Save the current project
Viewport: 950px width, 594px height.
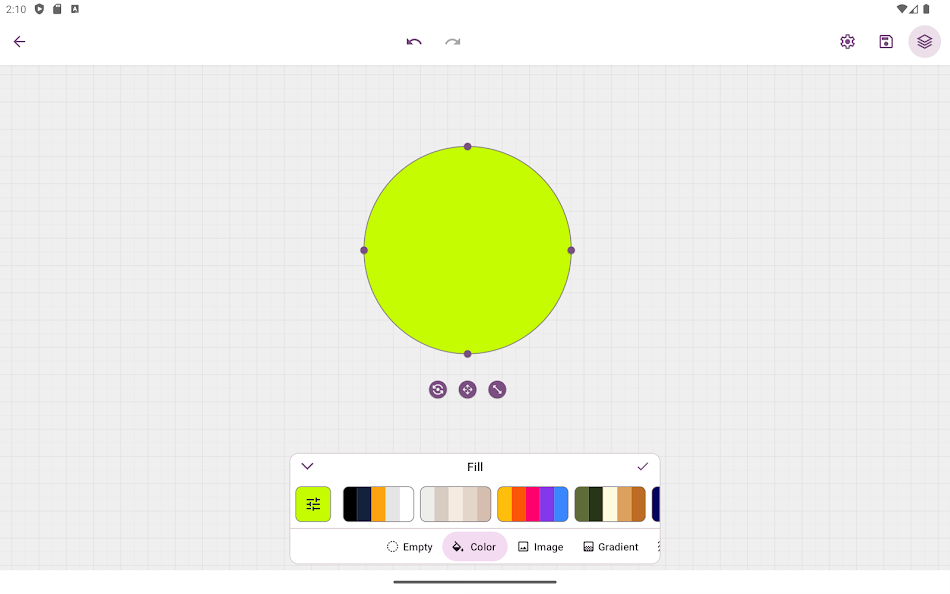885,41
